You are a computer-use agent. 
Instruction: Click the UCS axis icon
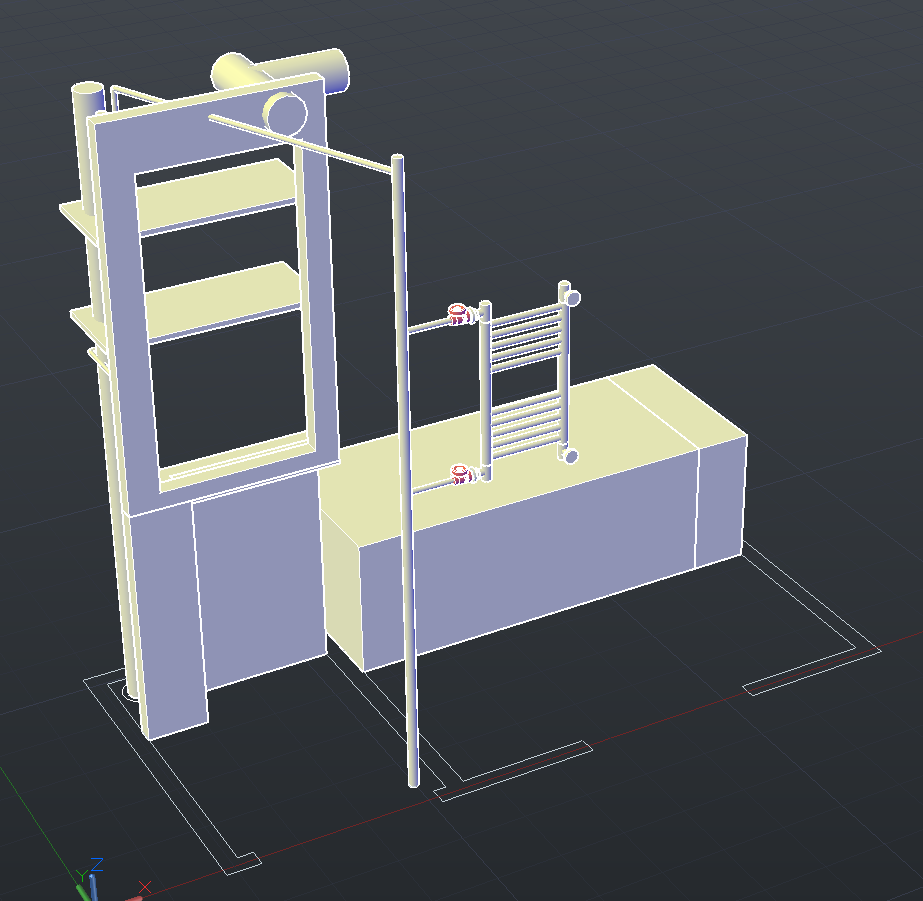coord(112,880)
